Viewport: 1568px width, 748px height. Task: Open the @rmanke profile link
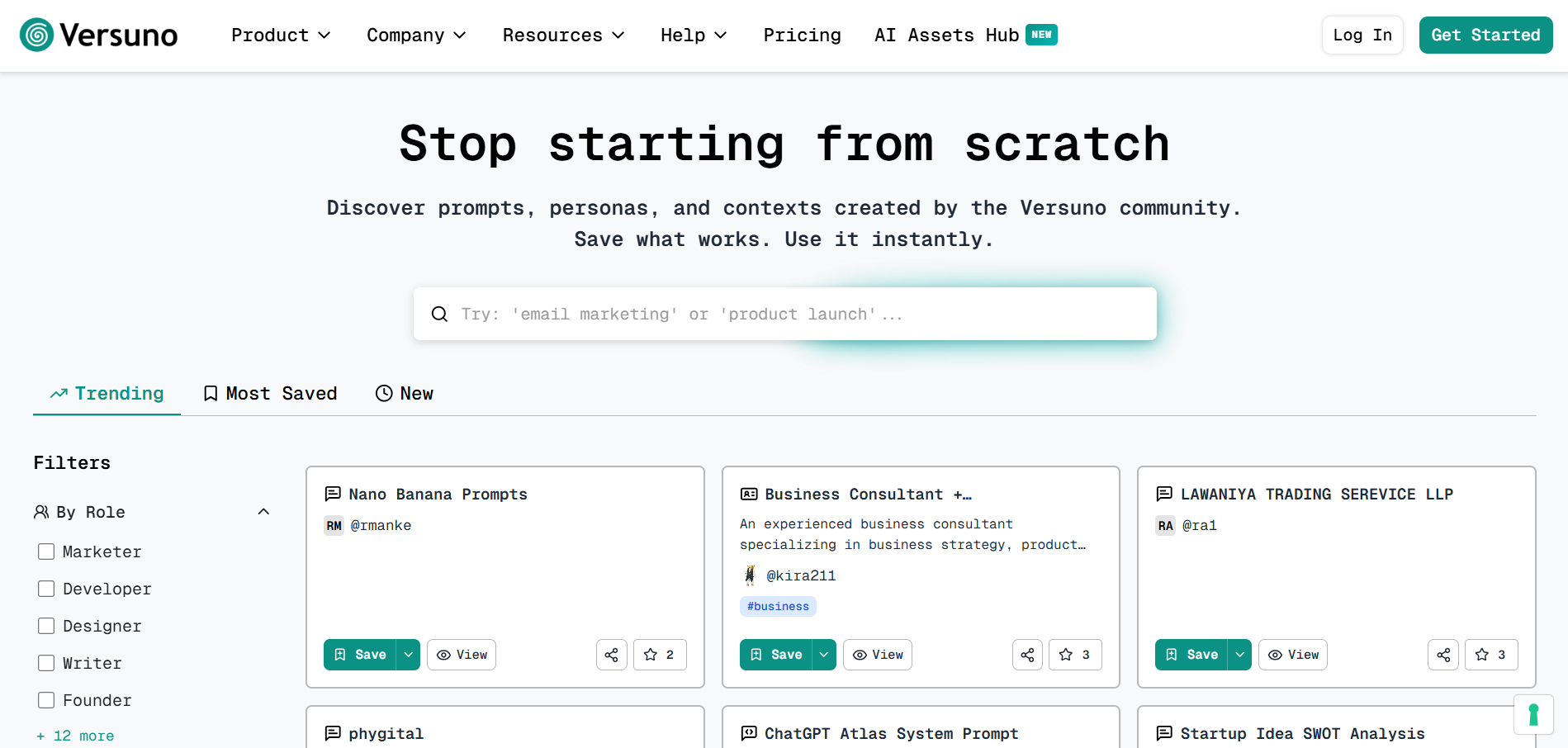pyautogui.click(x=381, y=526)
